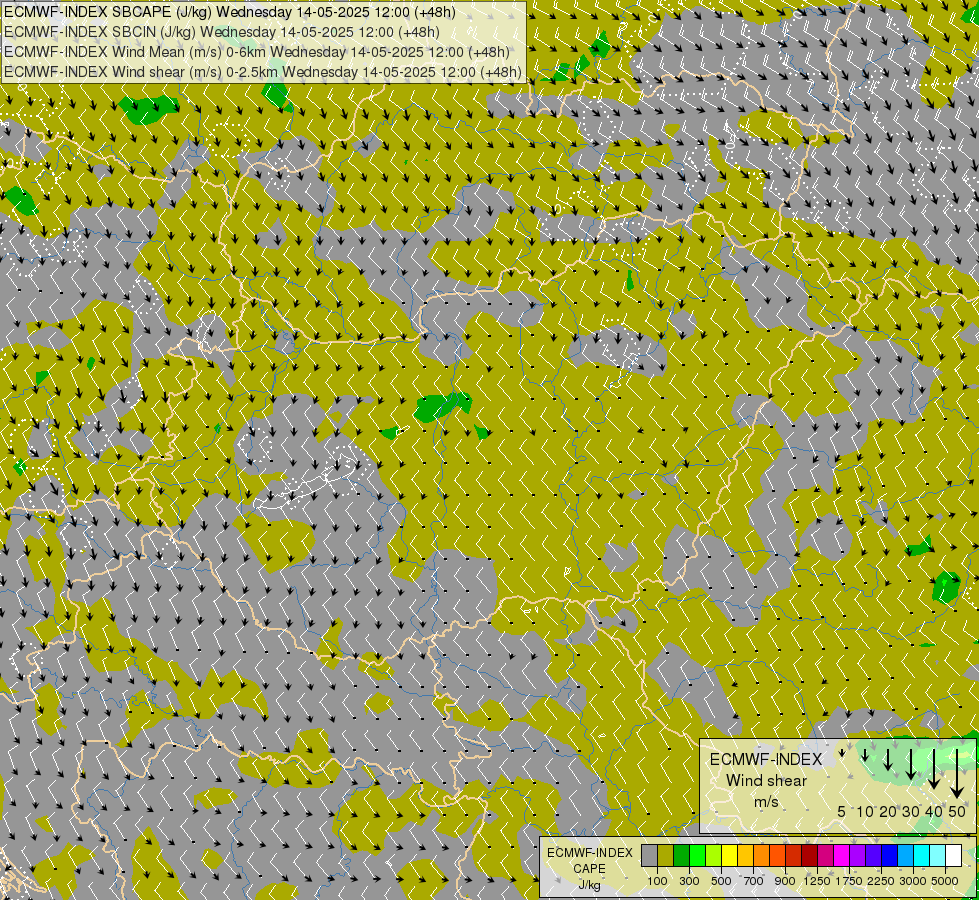Screen dimensions: 979x900
Task: Click the 'ECMWF-INDEX' title in the CAPE legend
Action: 589,853
